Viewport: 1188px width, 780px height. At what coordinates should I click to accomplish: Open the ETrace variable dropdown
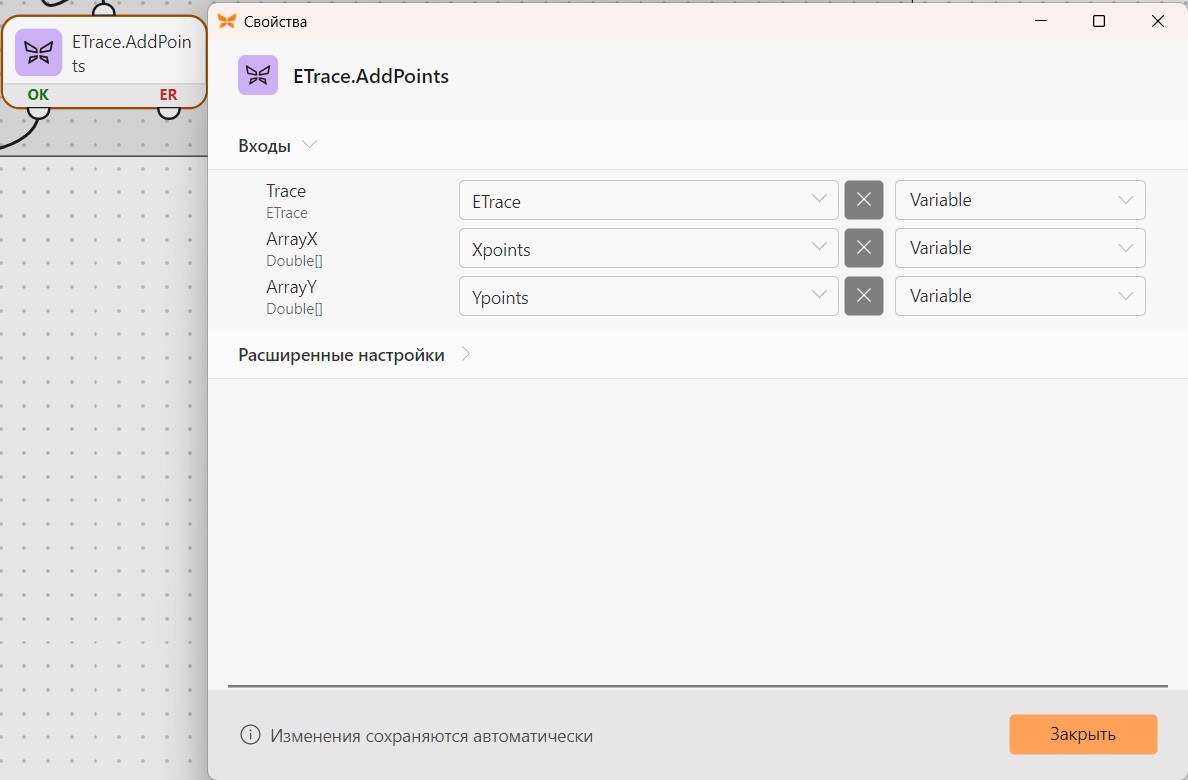(649, 200)
